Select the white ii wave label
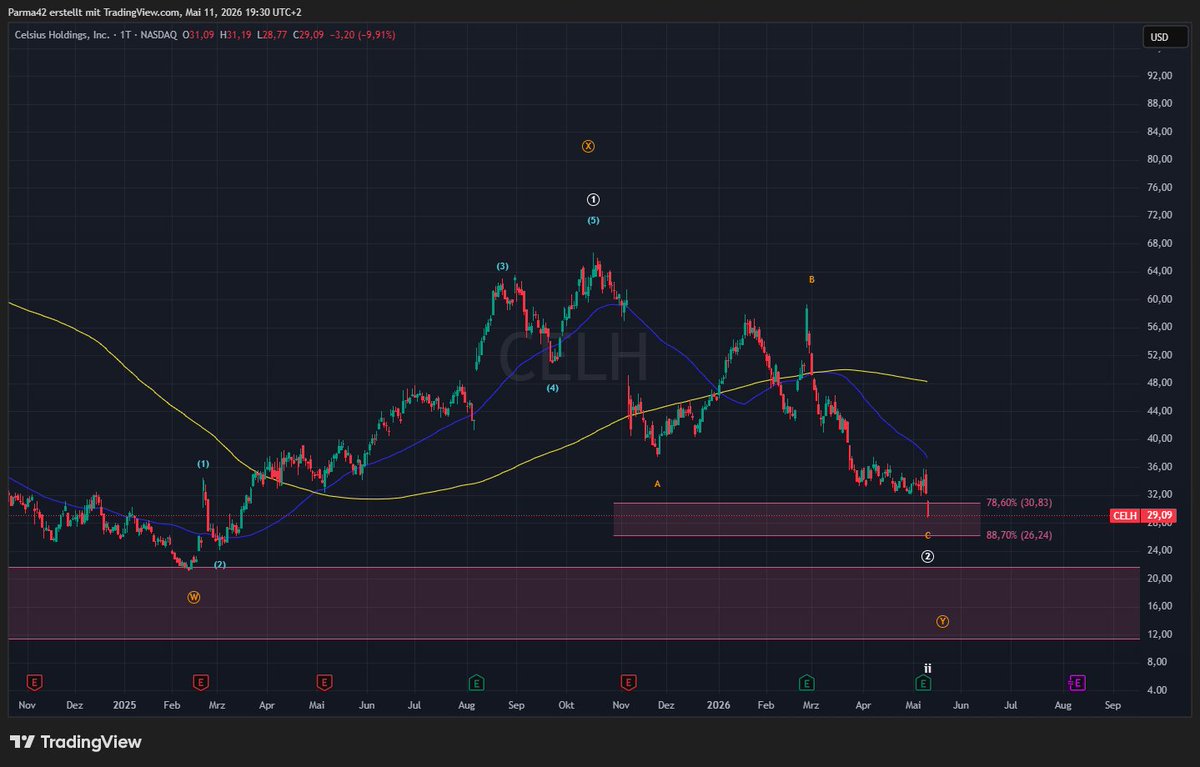The height and width of the screenshot is (767, 1200). (928, 668)
